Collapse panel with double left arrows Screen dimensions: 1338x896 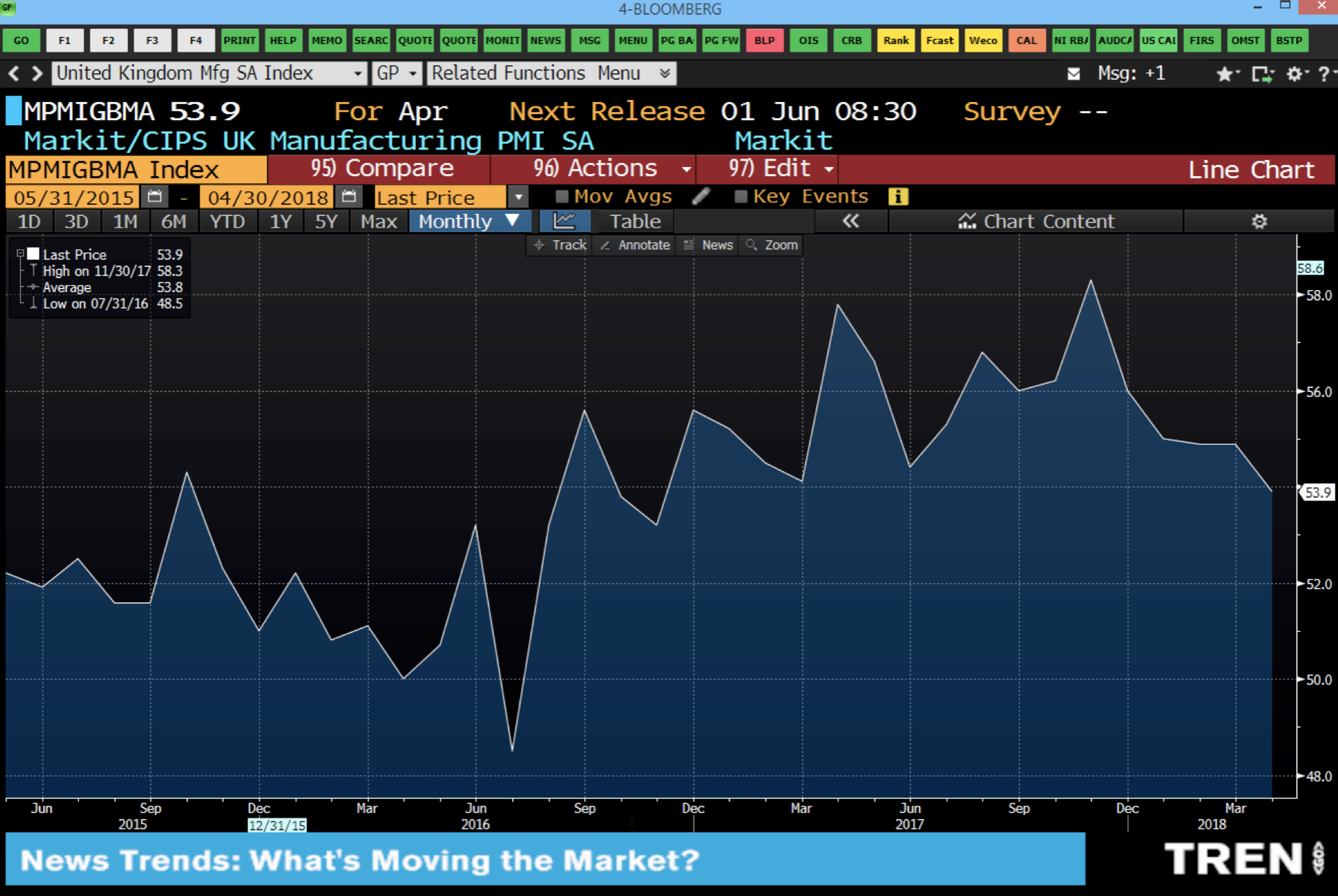(x=850, y=222)
